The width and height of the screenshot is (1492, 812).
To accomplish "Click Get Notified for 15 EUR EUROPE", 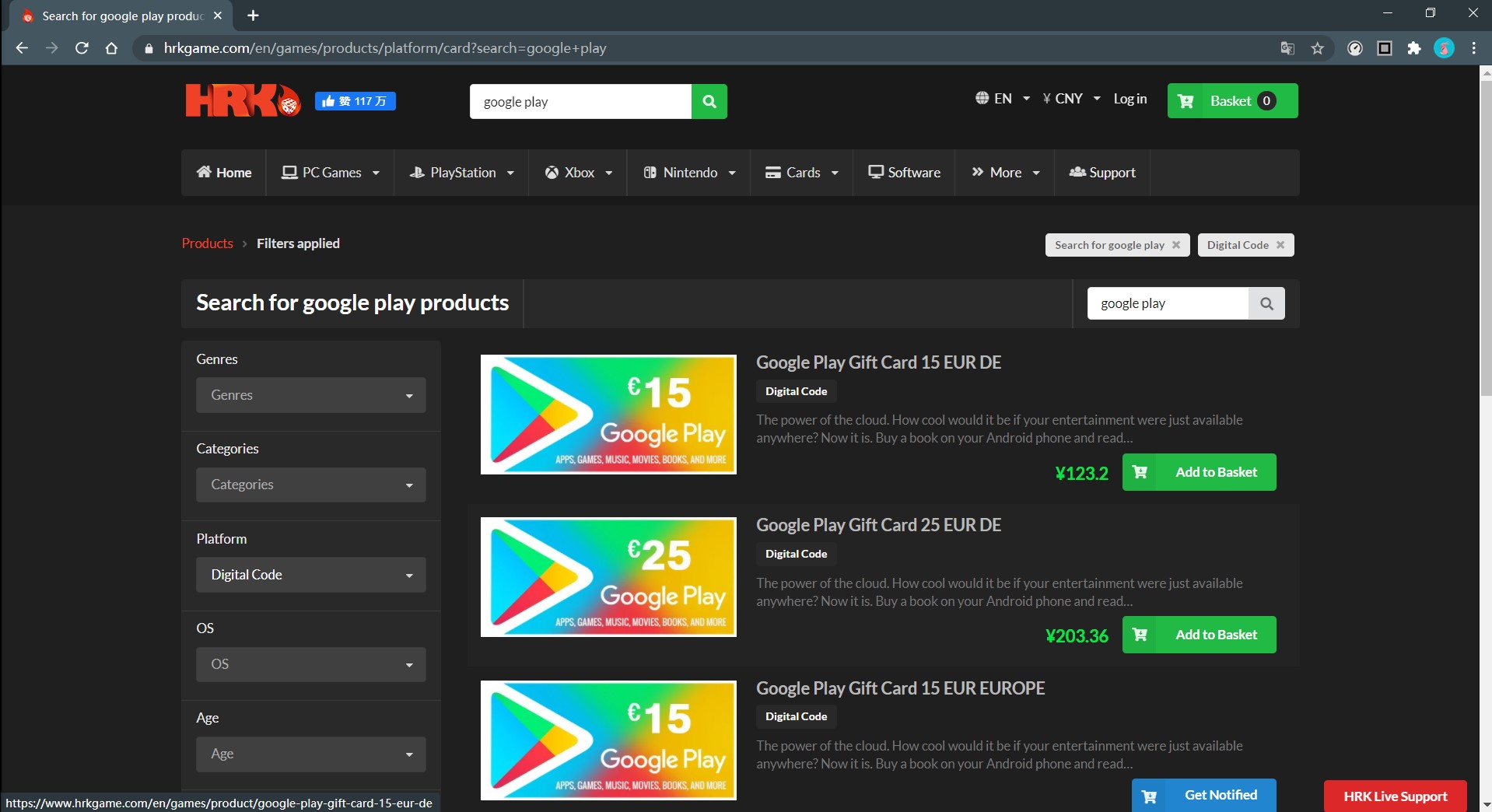I will (1203, 795).
